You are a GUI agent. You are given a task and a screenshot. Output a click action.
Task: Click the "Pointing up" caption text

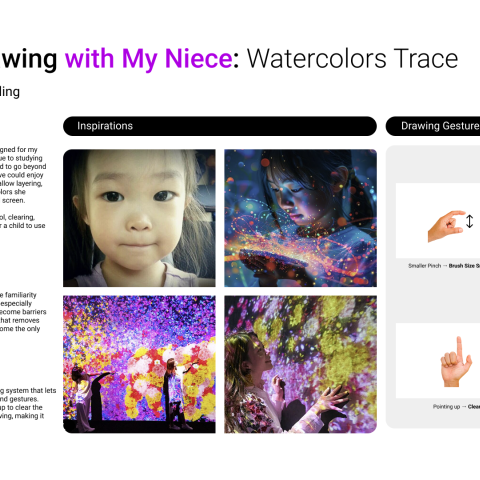coord(446,406)
